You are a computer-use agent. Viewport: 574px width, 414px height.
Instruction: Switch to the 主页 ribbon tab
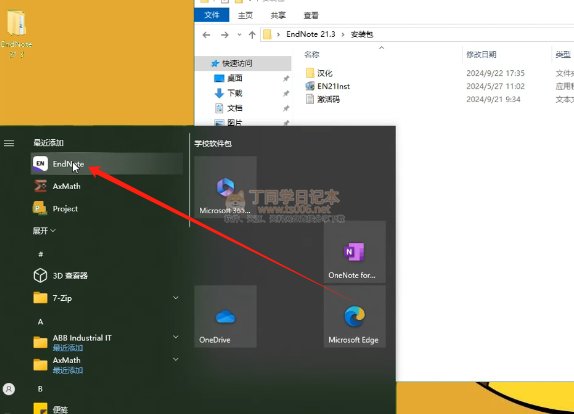point(245,15)
